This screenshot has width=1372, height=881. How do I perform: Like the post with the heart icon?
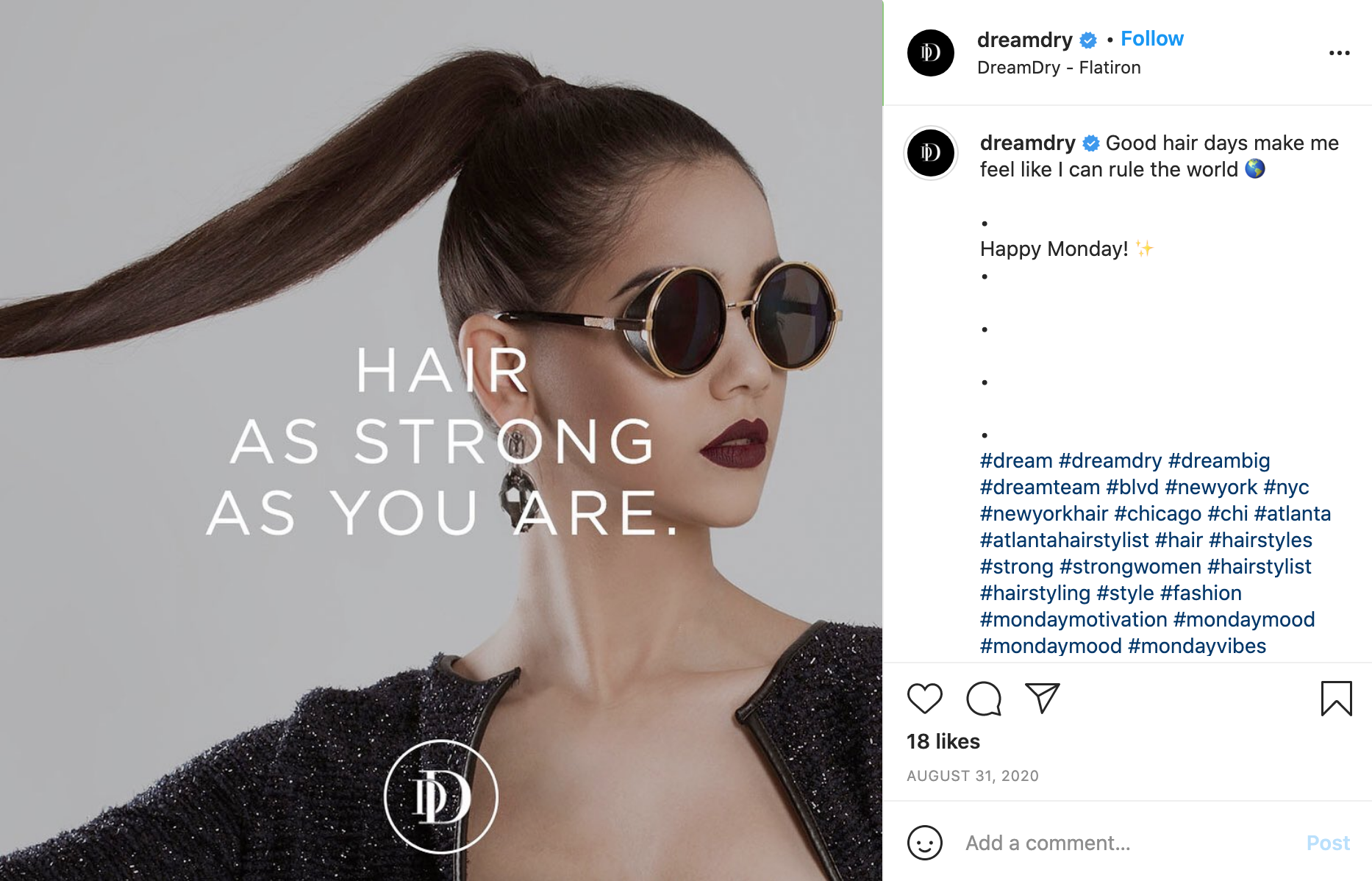tap(924, 699)
